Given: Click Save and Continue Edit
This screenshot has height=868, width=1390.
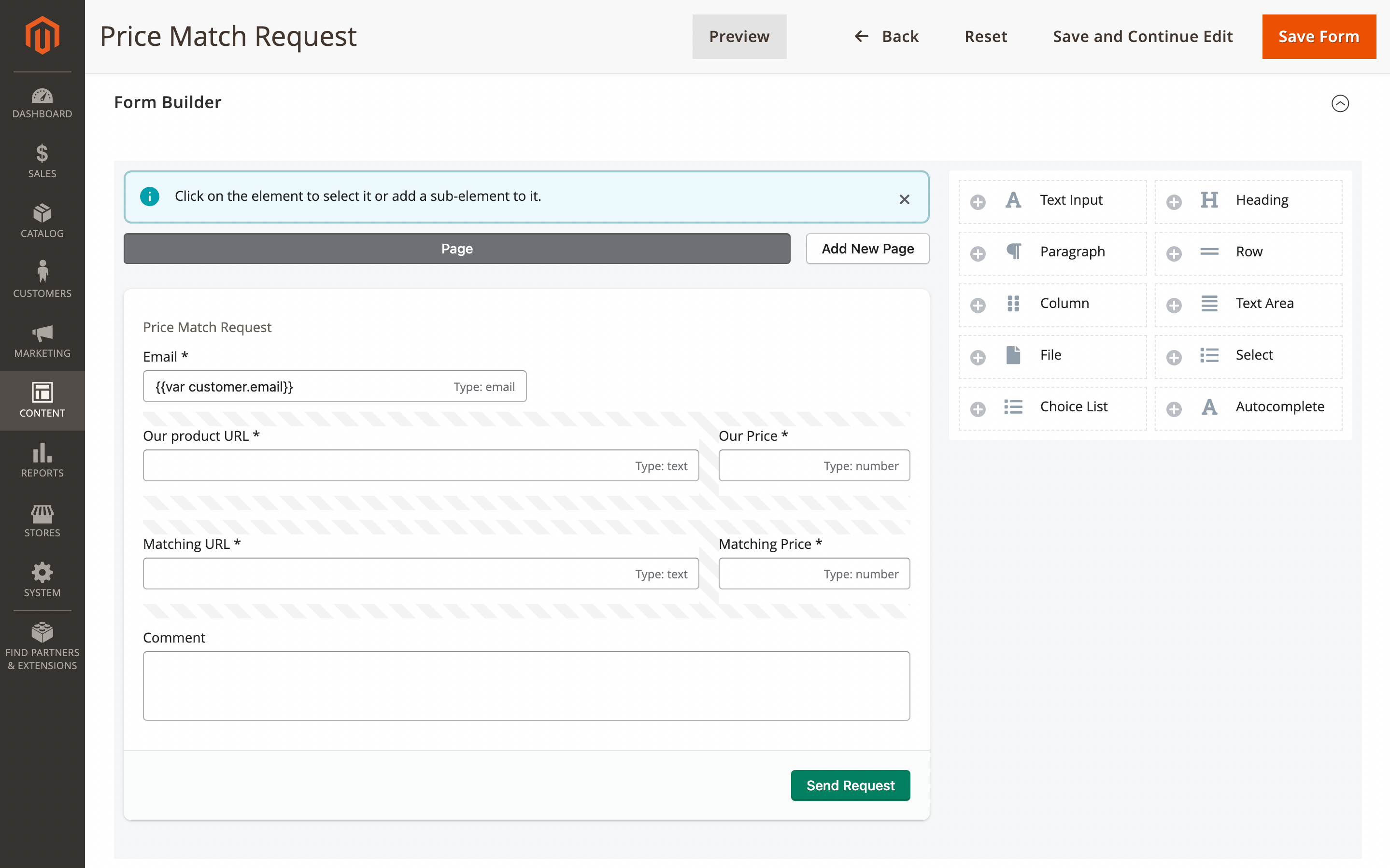Looking at the screenshot, I should click(x=1142, y=37).
